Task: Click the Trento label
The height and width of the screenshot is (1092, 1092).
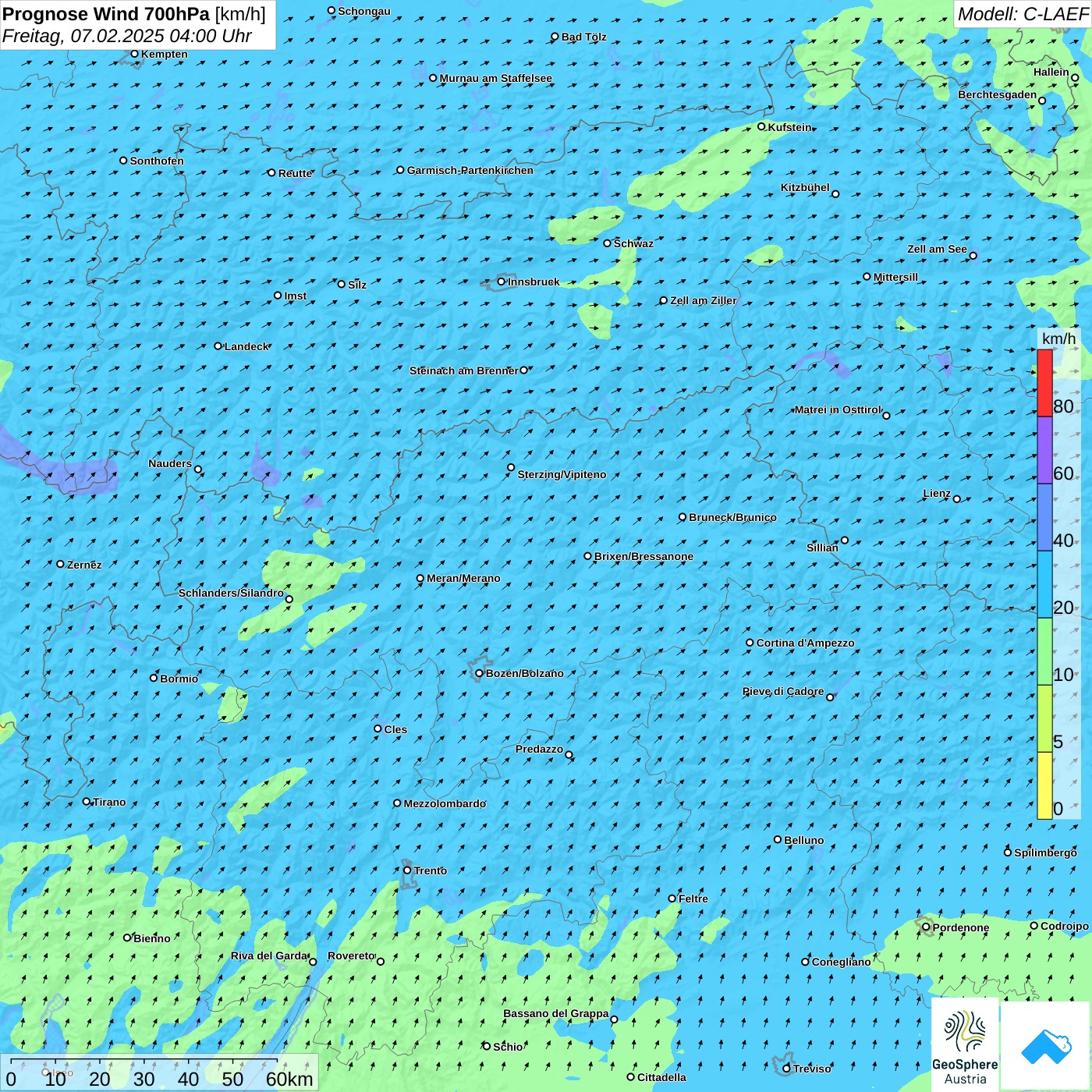Action: coord(431,870)
